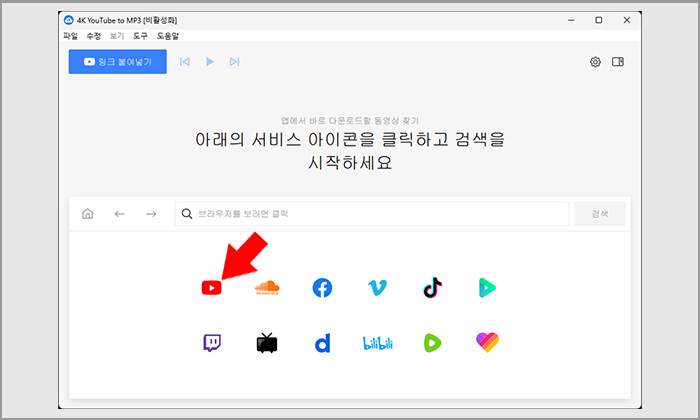Open Vimeo service icon
The image size is (700, 420).
[x=377, y=288]
